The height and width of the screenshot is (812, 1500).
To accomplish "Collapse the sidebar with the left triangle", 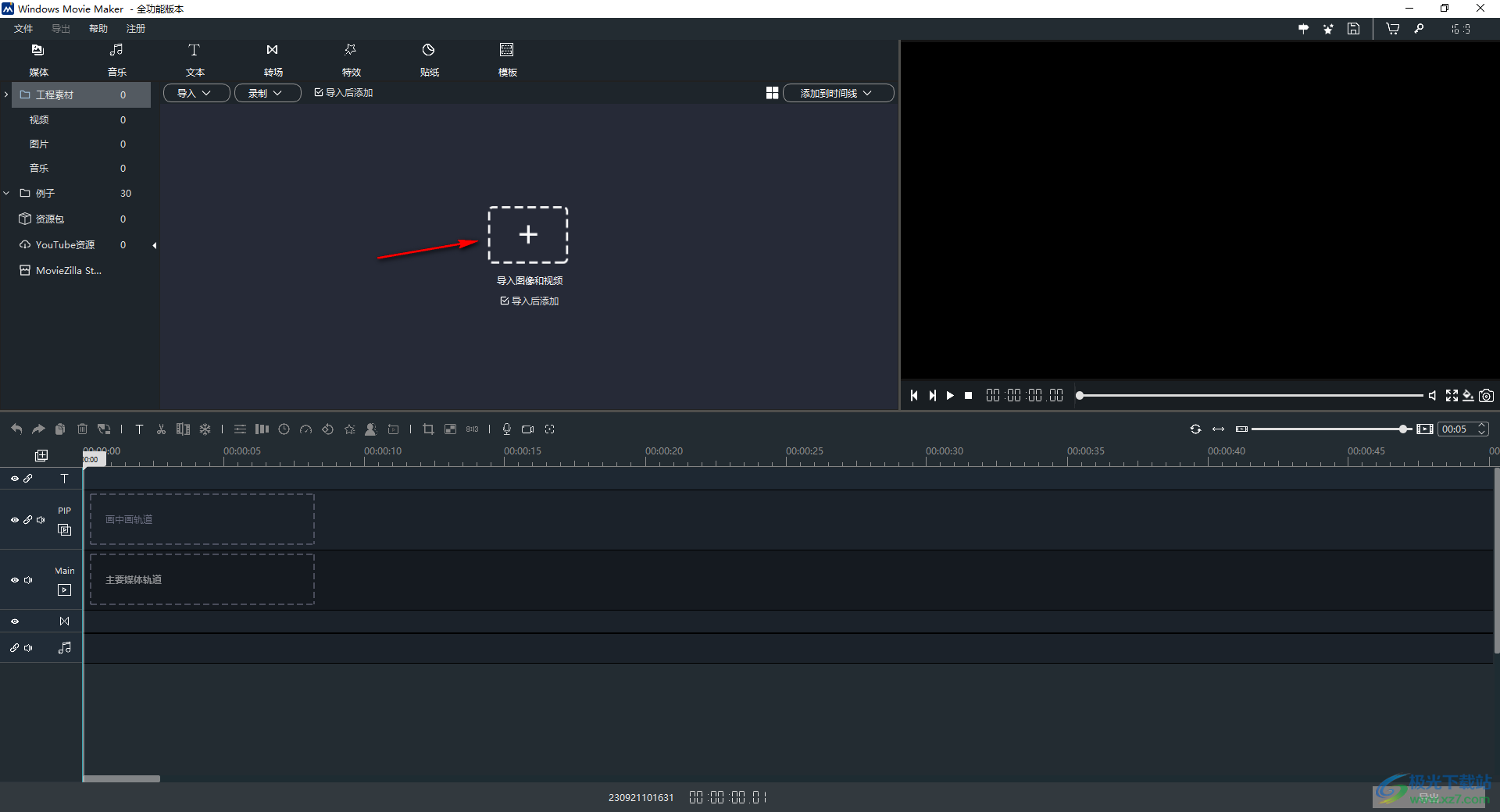I will pos(155,245).
